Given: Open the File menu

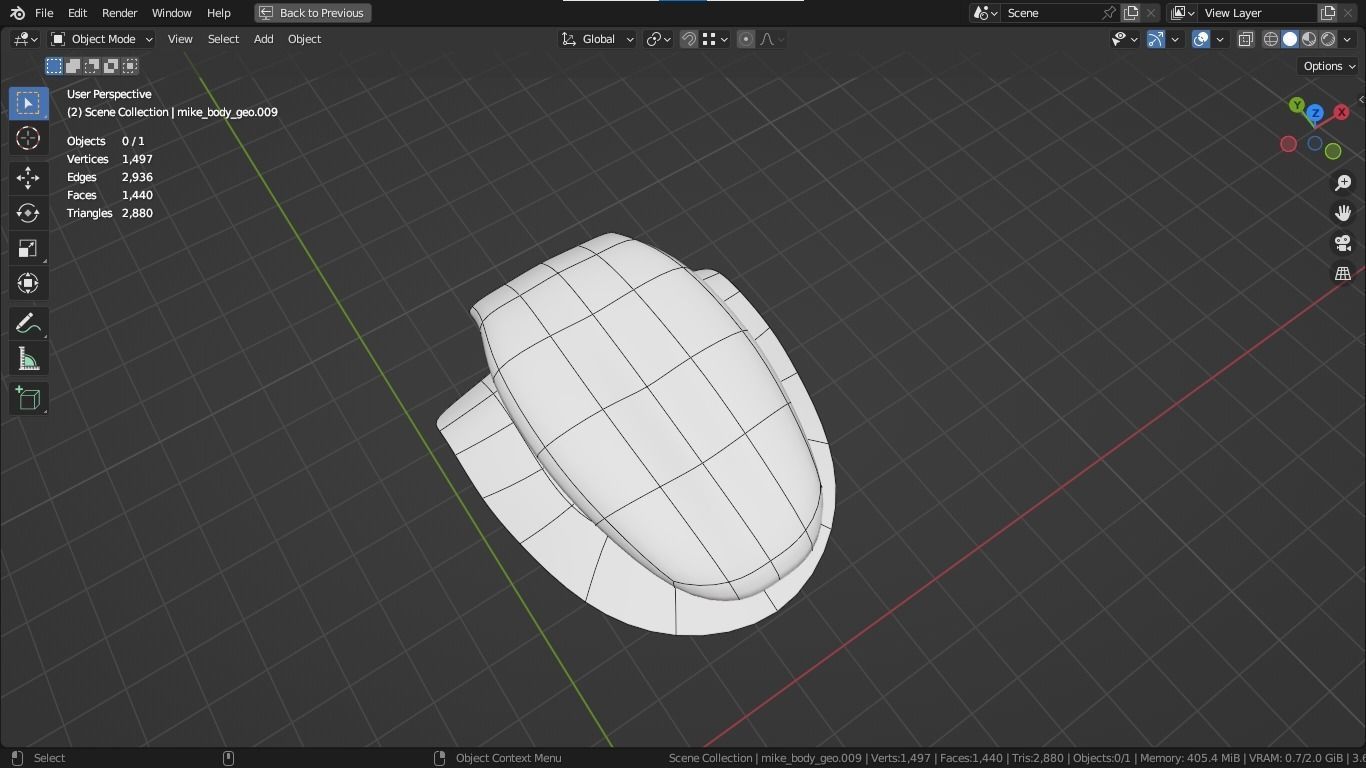Looking at the screenshot, I should [x=44, y=13].
